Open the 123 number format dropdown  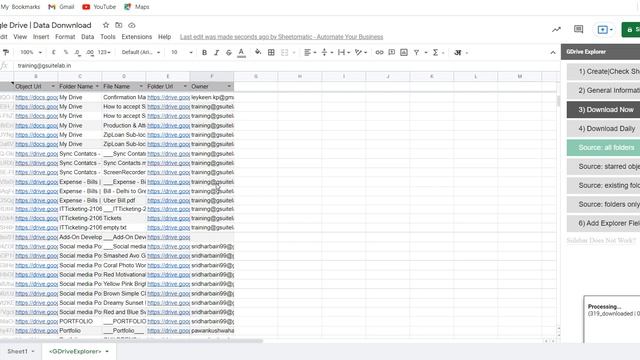(104, 52)
